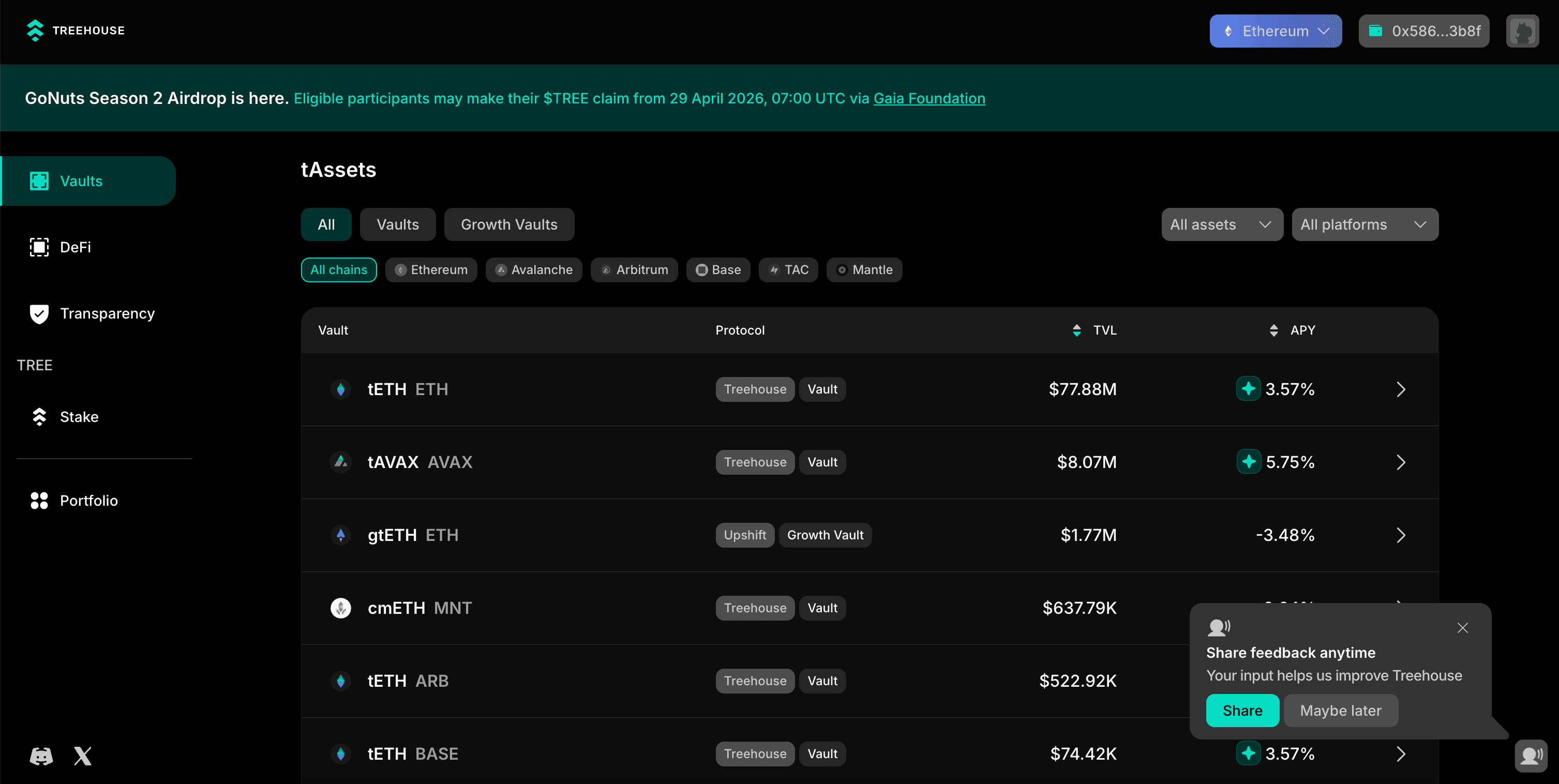
Task: Click the Treehouse logo icon
Action: (x=36, y=30)
